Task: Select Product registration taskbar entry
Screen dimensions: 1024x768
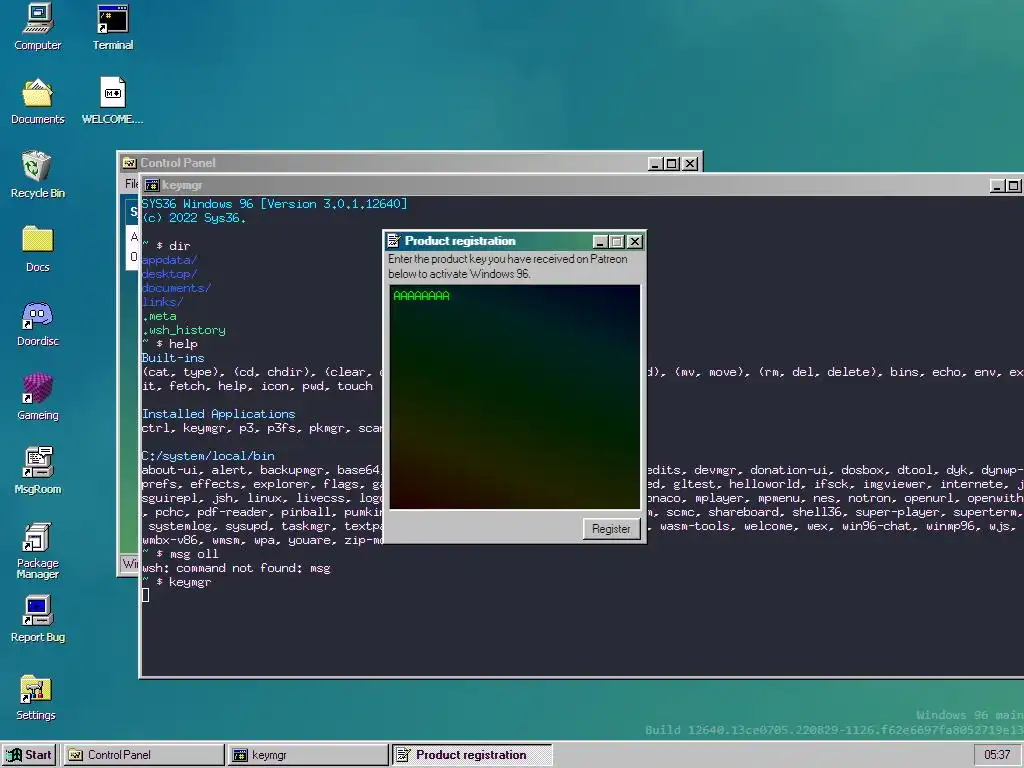Action: point(472,755)
